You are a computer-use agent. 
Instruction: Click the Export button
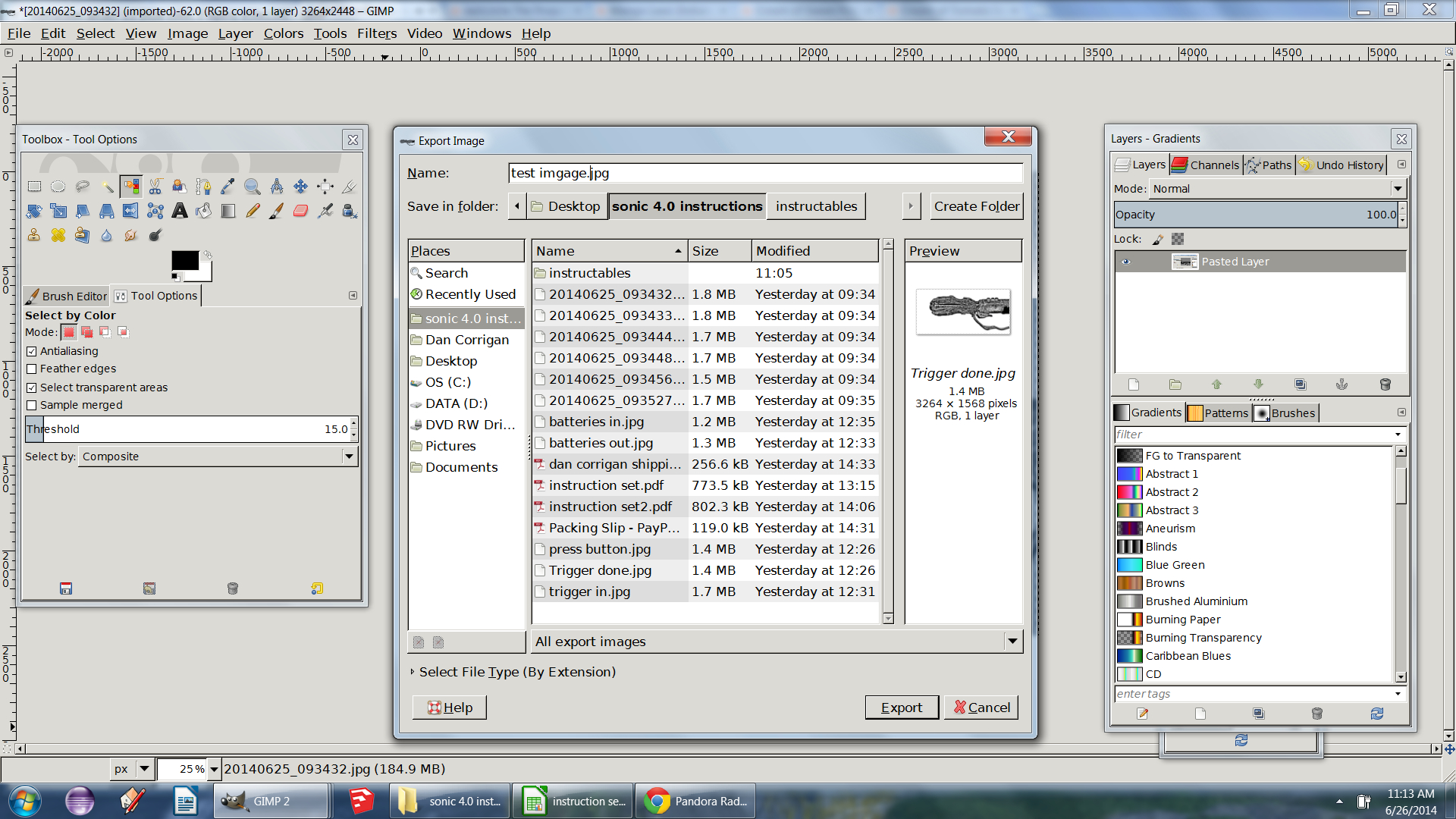click(901, 708)
